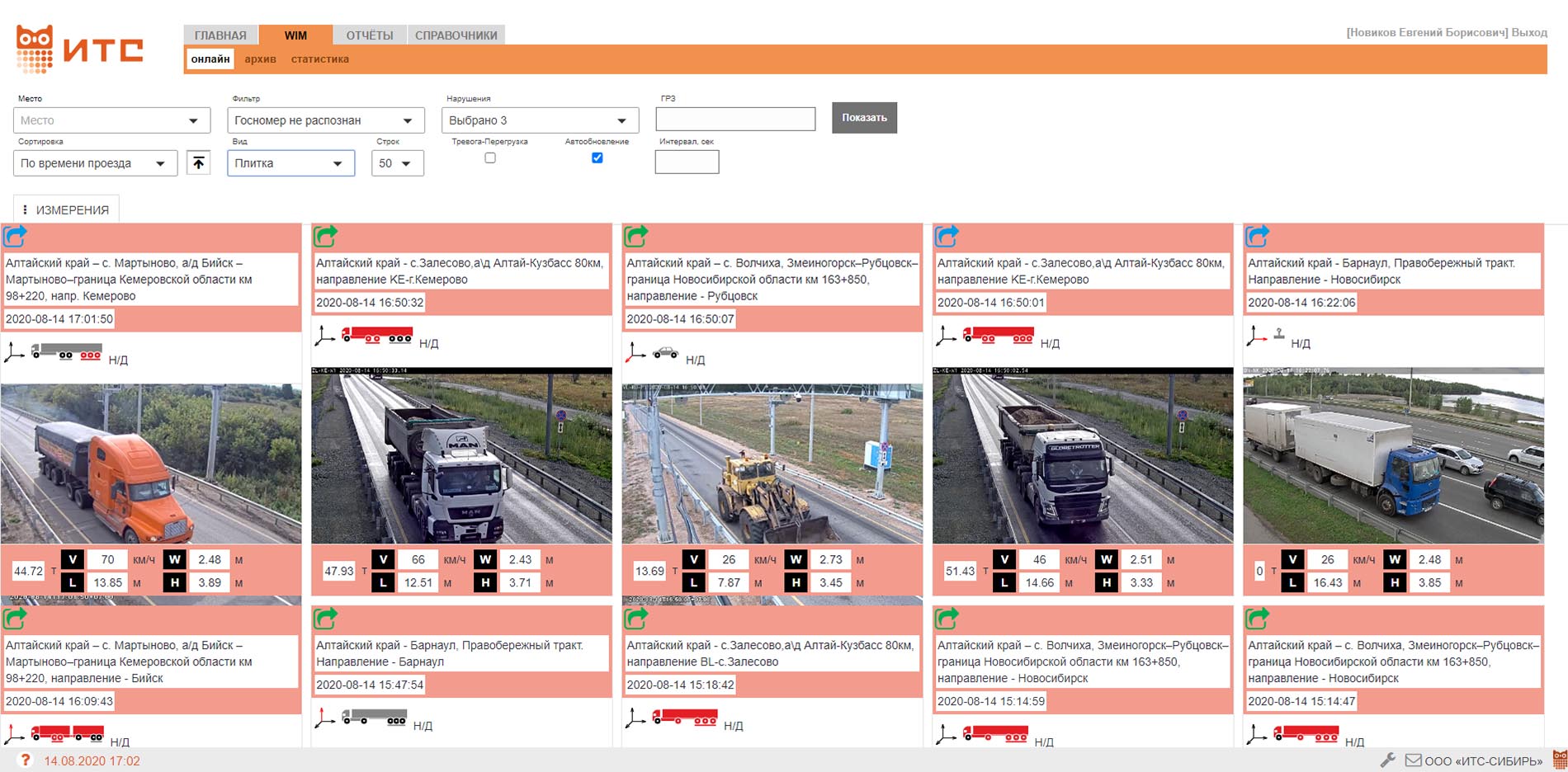Viewport: 1568px width, 772px height.
Task: Click the blue share icon on the Барнаул 16:22:06 card
Action: [x=1257, y=237]
